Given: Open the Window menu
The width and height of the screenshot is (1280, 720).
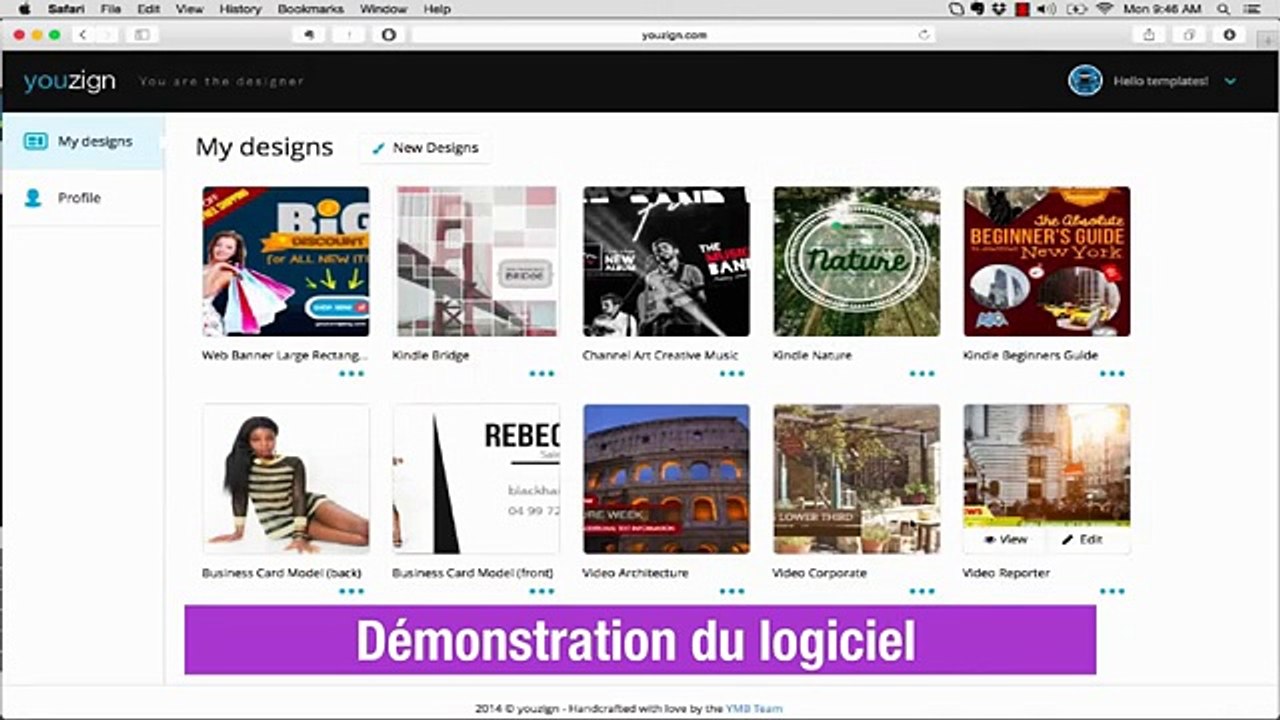Looking at the screenshot, I should pos(383,9).
